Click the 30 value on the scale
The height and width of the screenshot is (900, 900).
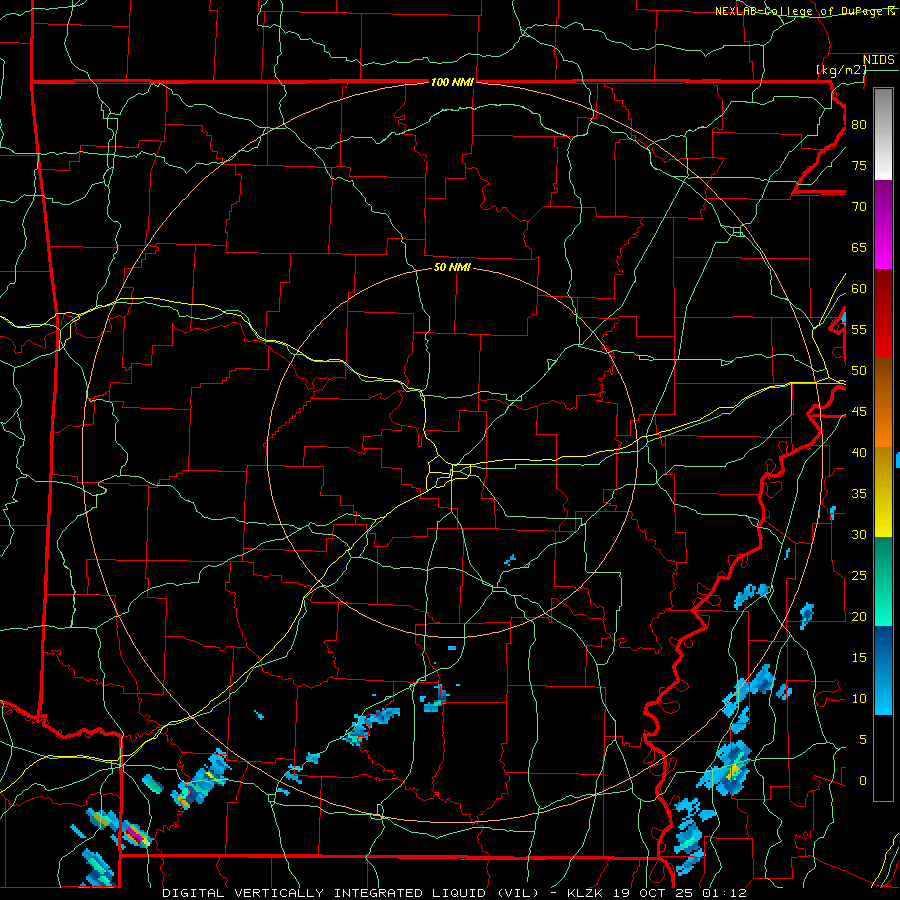(x=859, y=535)
